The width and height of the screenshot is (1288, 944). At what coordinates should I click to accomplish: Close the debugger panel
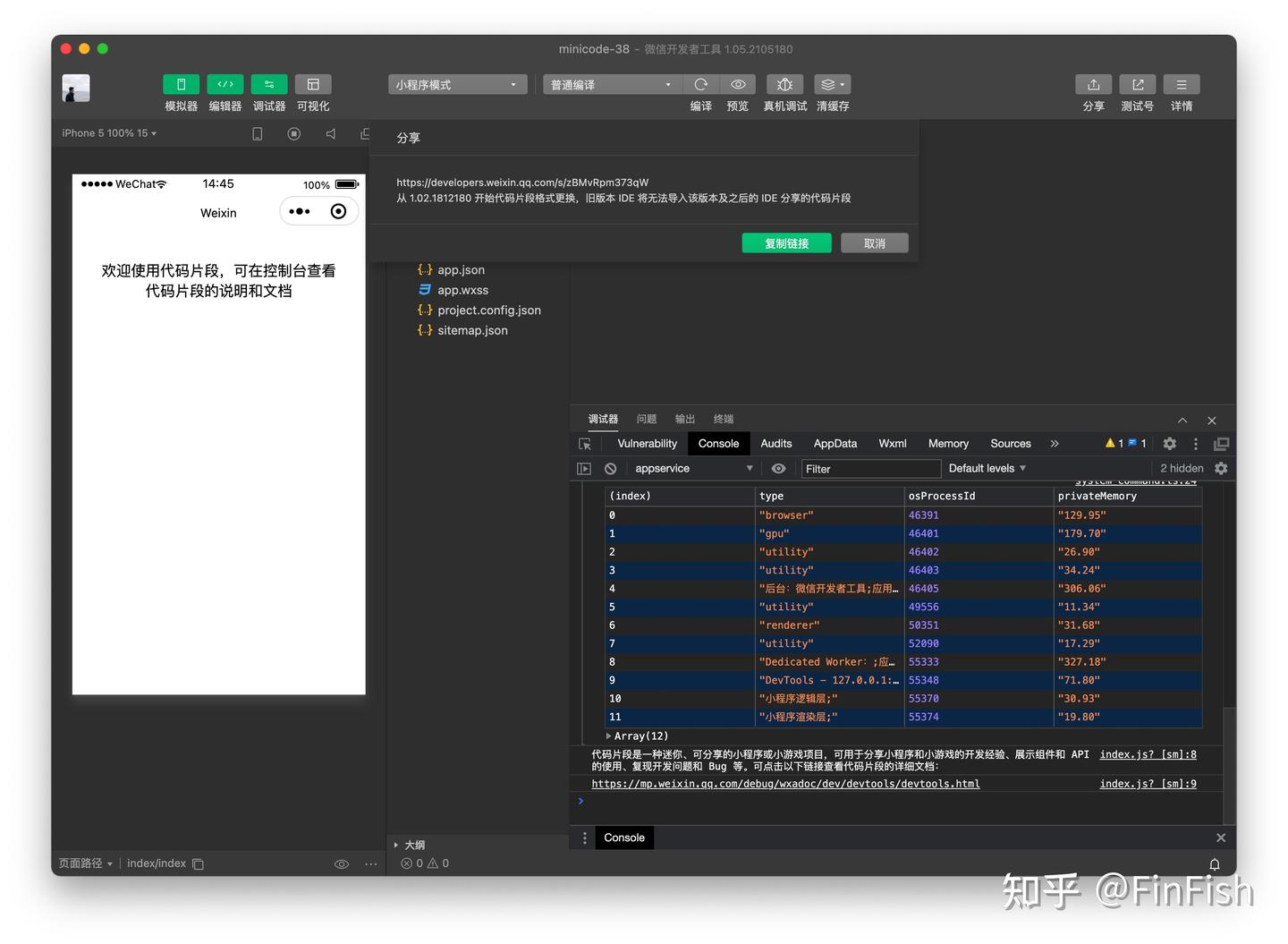coord(1212,421)
